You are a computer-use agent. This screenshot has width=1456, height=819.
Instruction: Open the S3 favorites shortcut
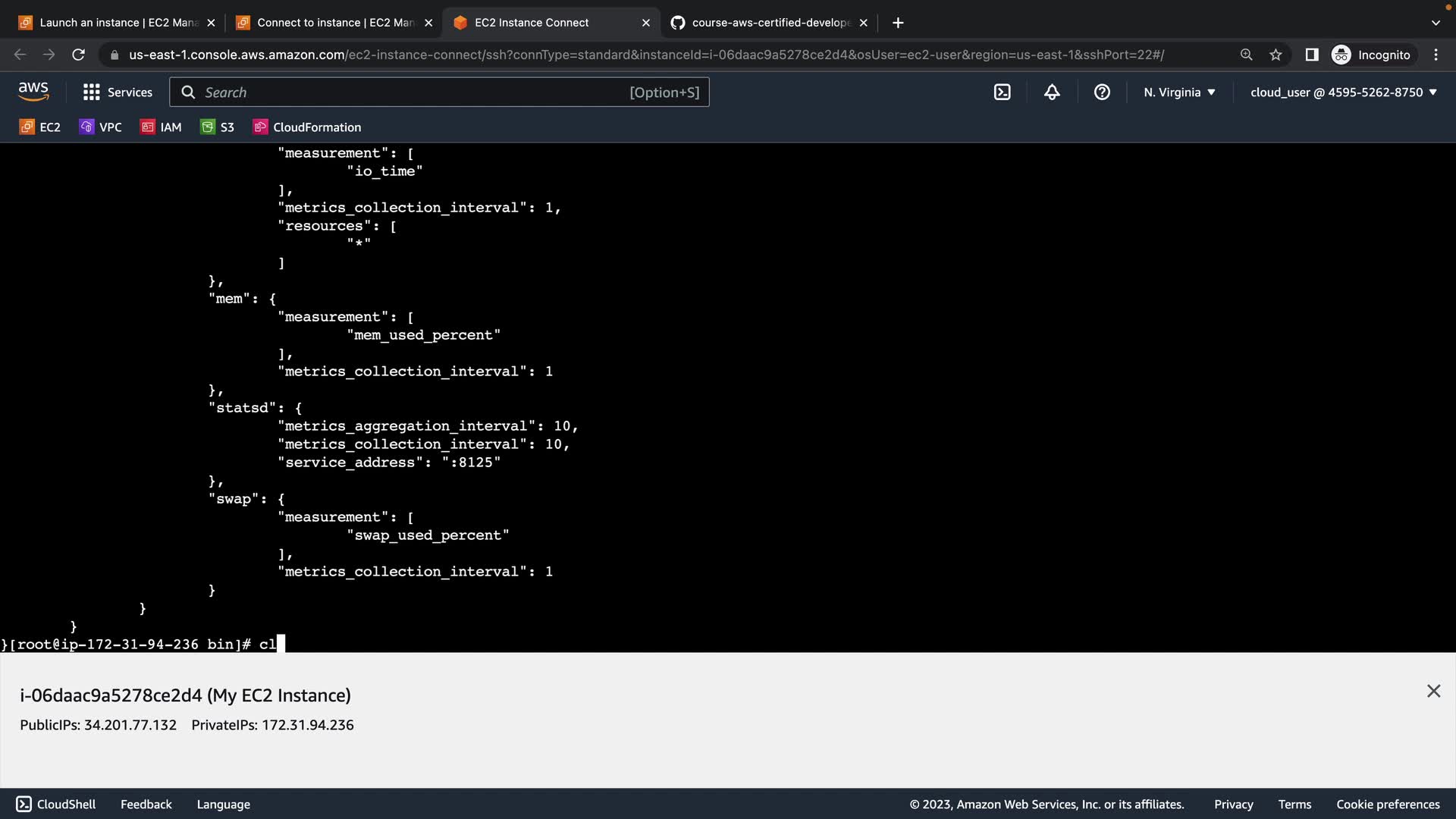click(x=218, y=127)
